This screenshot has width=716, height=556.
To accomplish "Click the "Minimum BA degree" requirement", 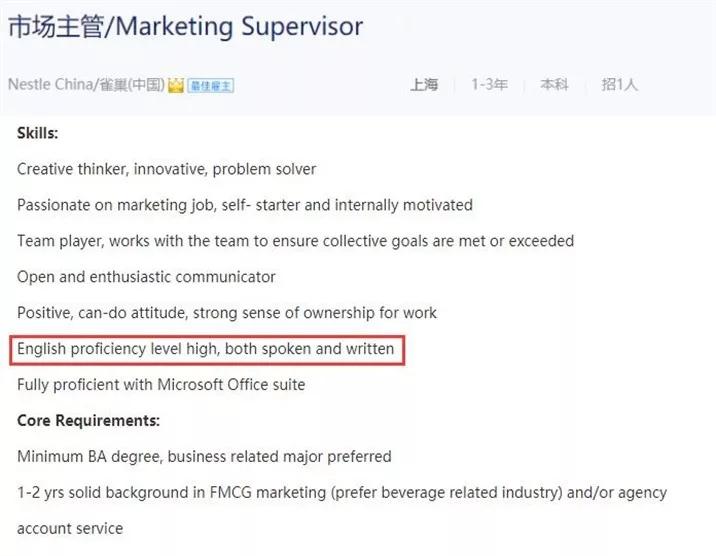I will tap(204, 456).
